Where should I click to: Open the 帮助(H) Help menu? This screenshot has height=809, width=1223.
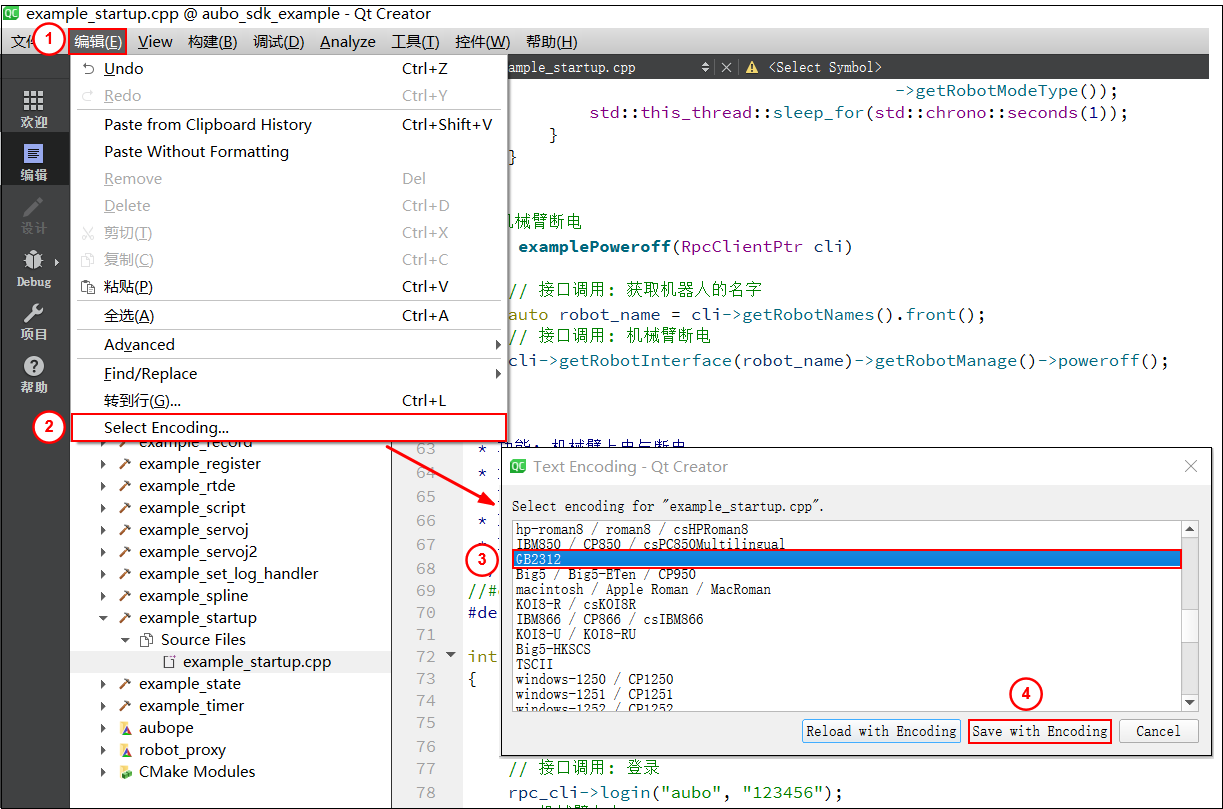pyautogui.click(x=552, y=41)
